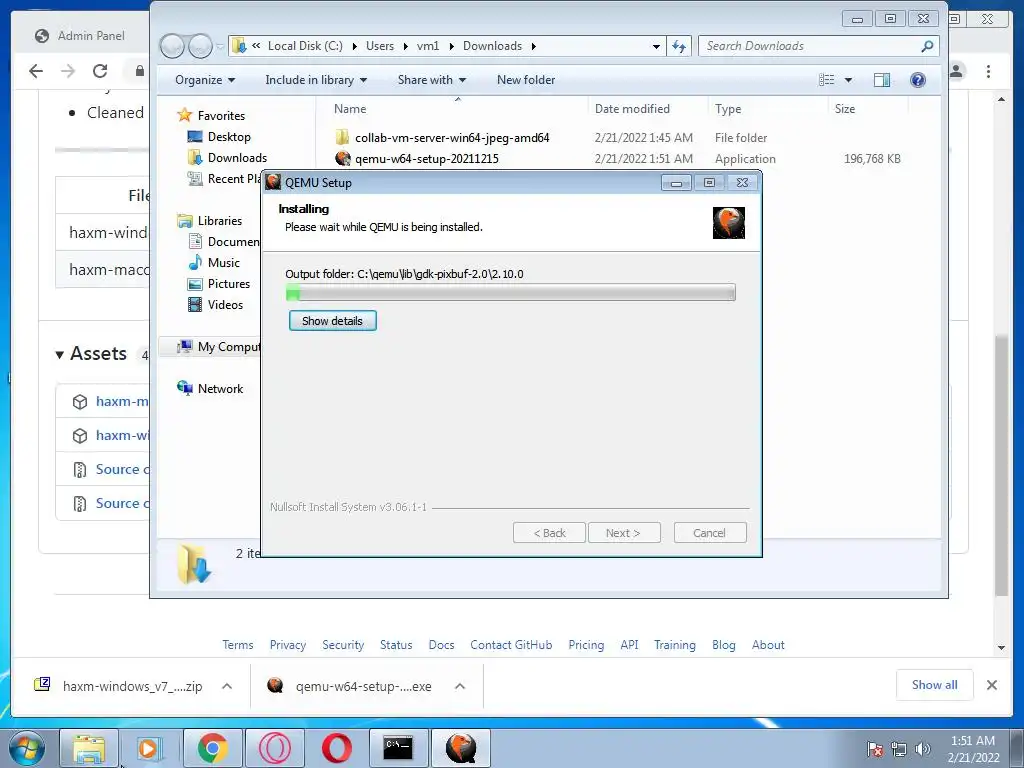Open the Share with dropdown
Viewport: 1024px width, 768px height.
pyautogui.click(x=432, y=80)
